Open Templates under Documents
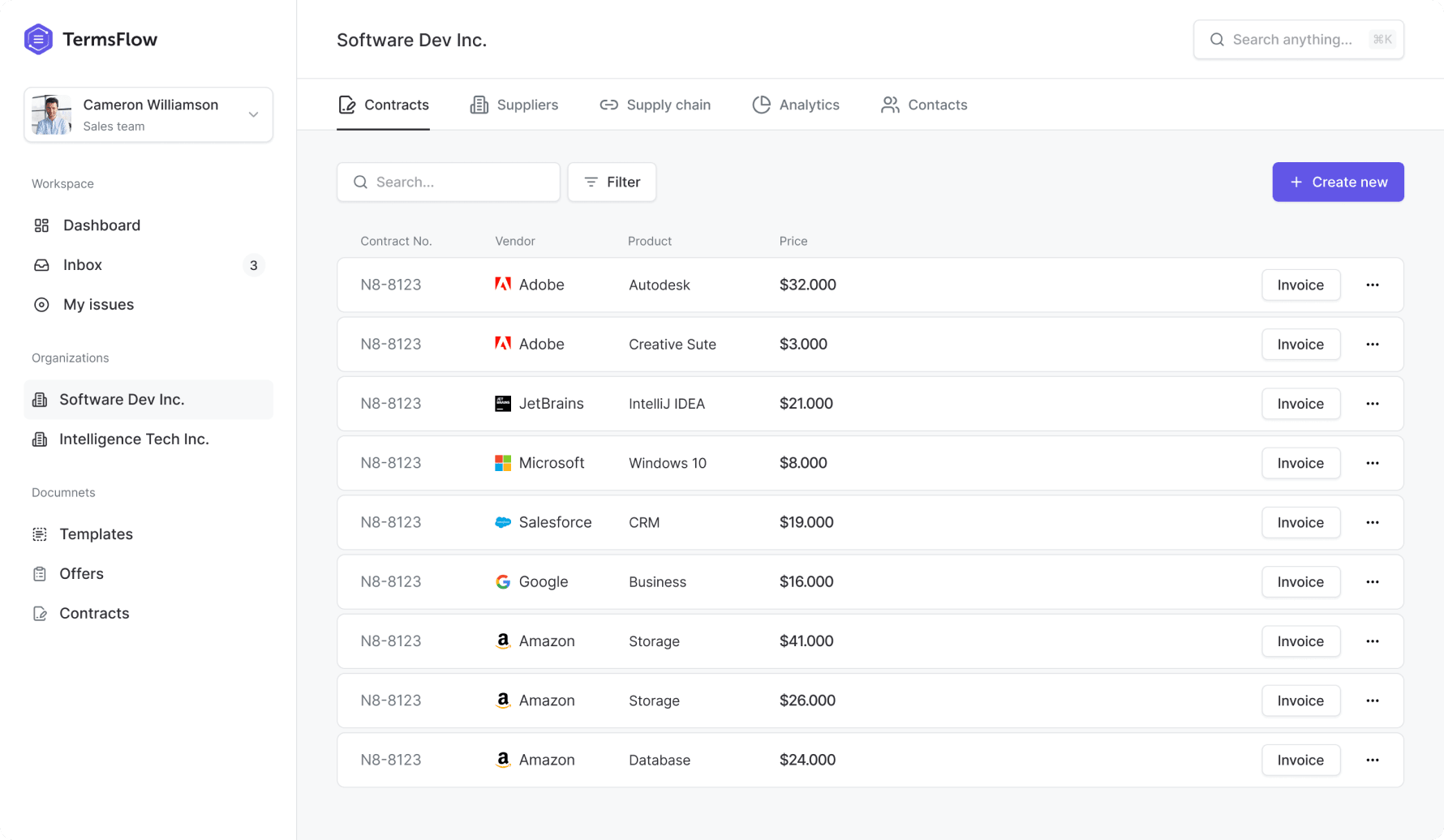The image size is (1444, 840). click(148, 534)
